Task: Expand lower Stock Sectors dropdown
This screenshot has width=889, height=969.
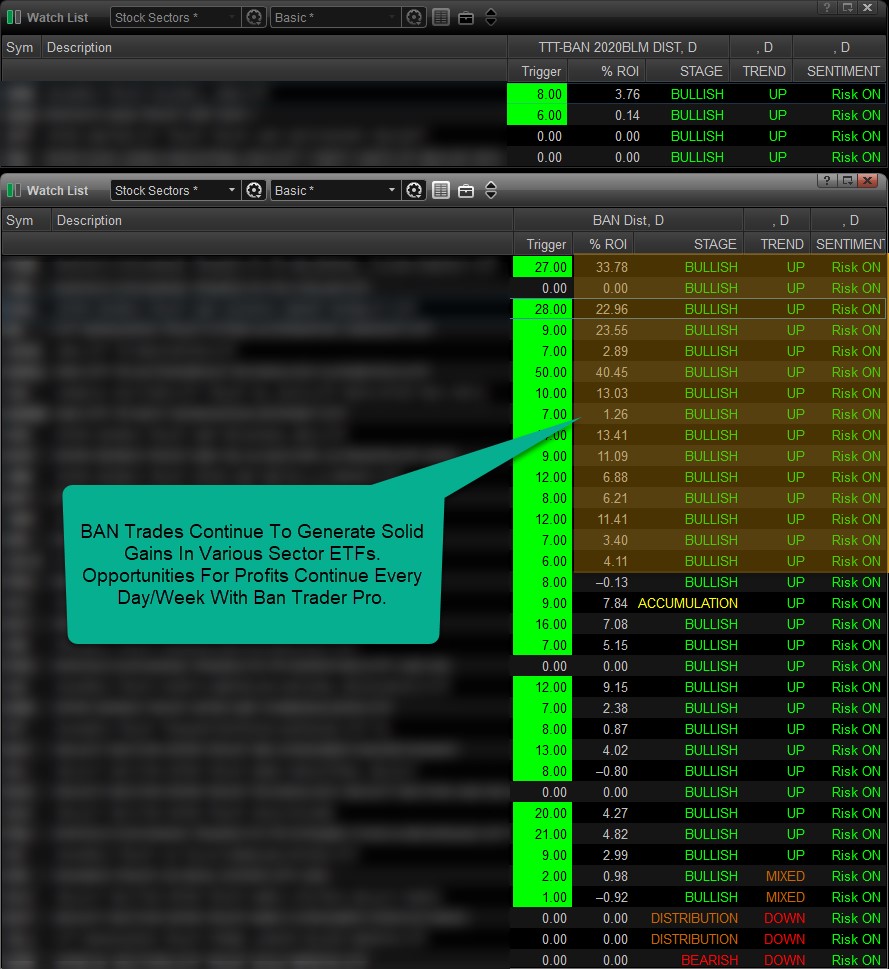Action: [175, 190]
